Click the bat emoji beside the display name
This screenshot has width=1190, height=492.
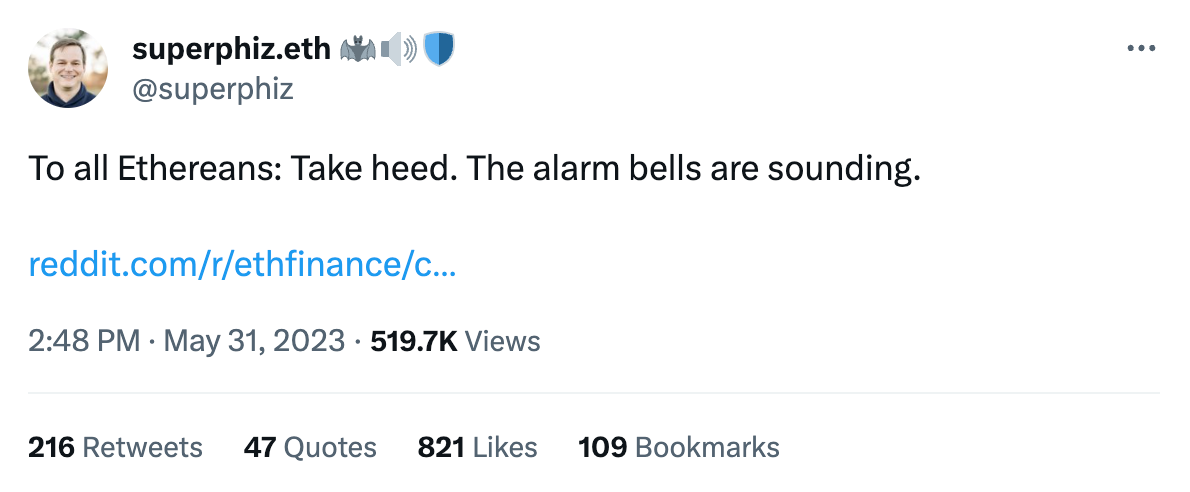tap(357, 49)
